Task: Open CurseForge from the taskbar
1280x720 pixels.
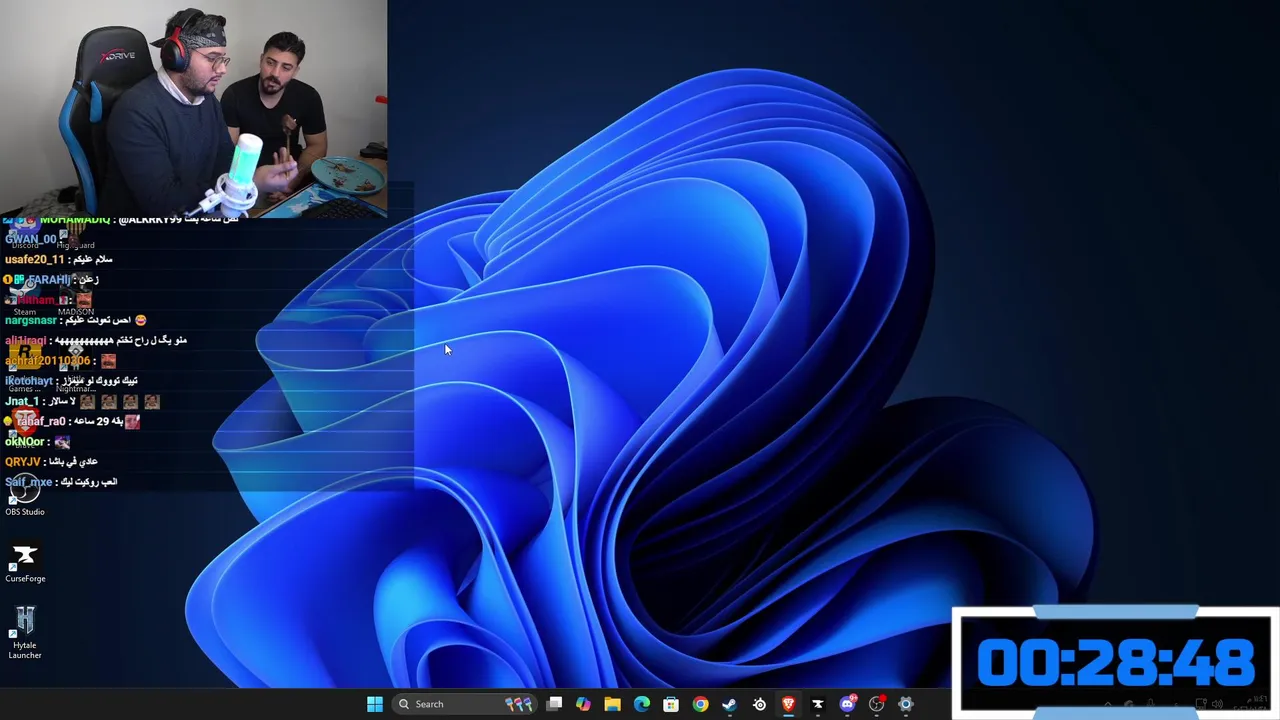Action: 817,704
